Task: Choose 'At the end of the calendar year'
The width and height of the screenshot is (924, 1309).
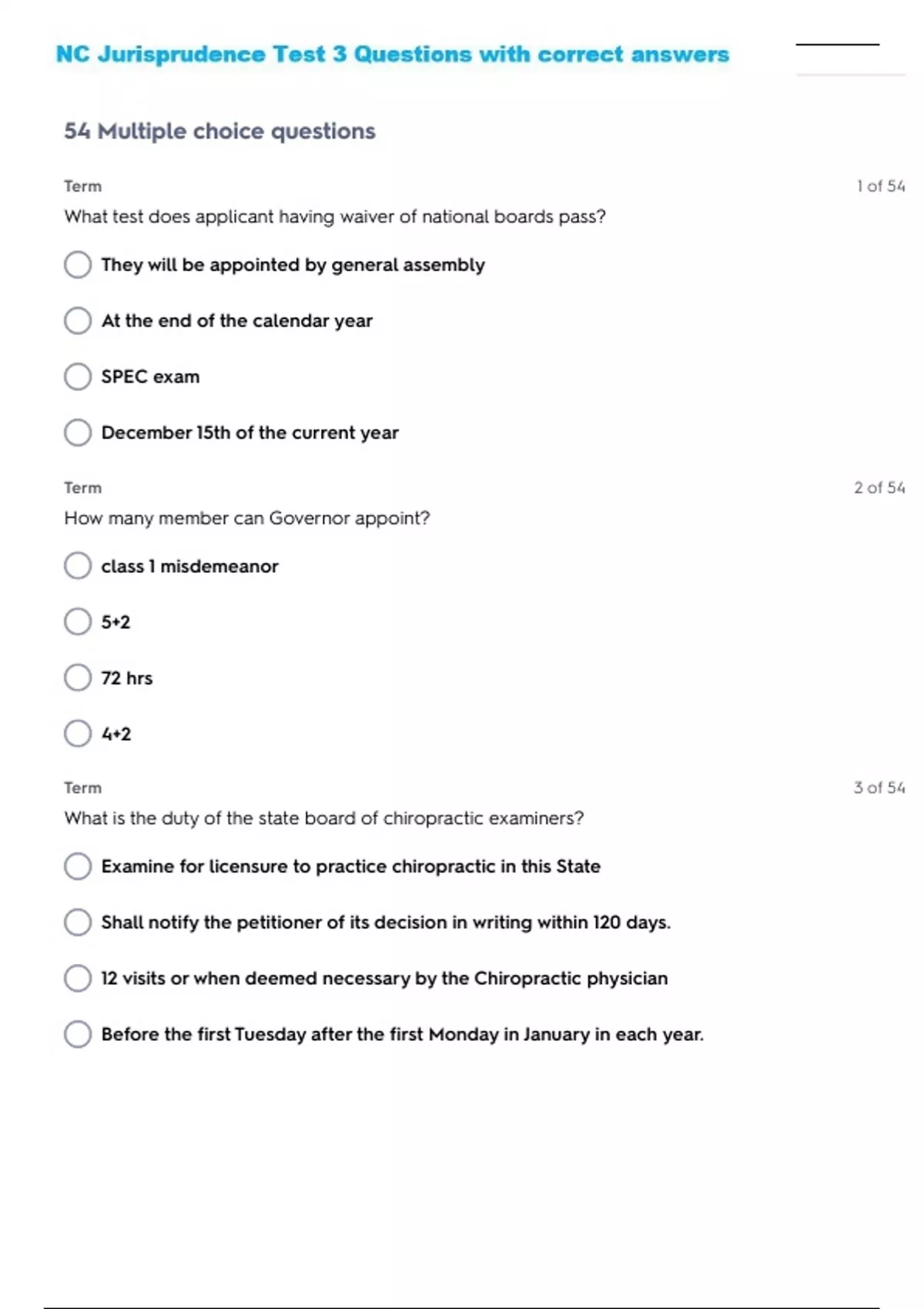Action: click(78, 320)
